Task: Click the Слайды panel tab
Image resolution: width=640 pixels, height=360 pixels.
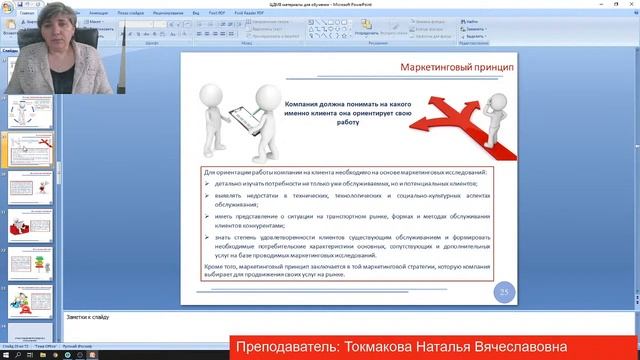Action: click(9, 51)
